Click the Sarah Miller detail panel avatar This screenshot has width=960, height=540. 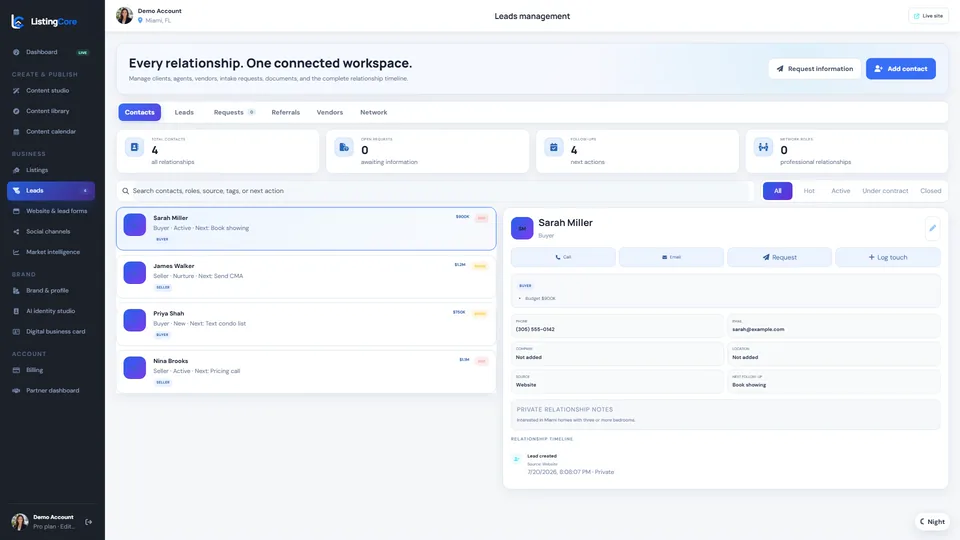point(522,228)
